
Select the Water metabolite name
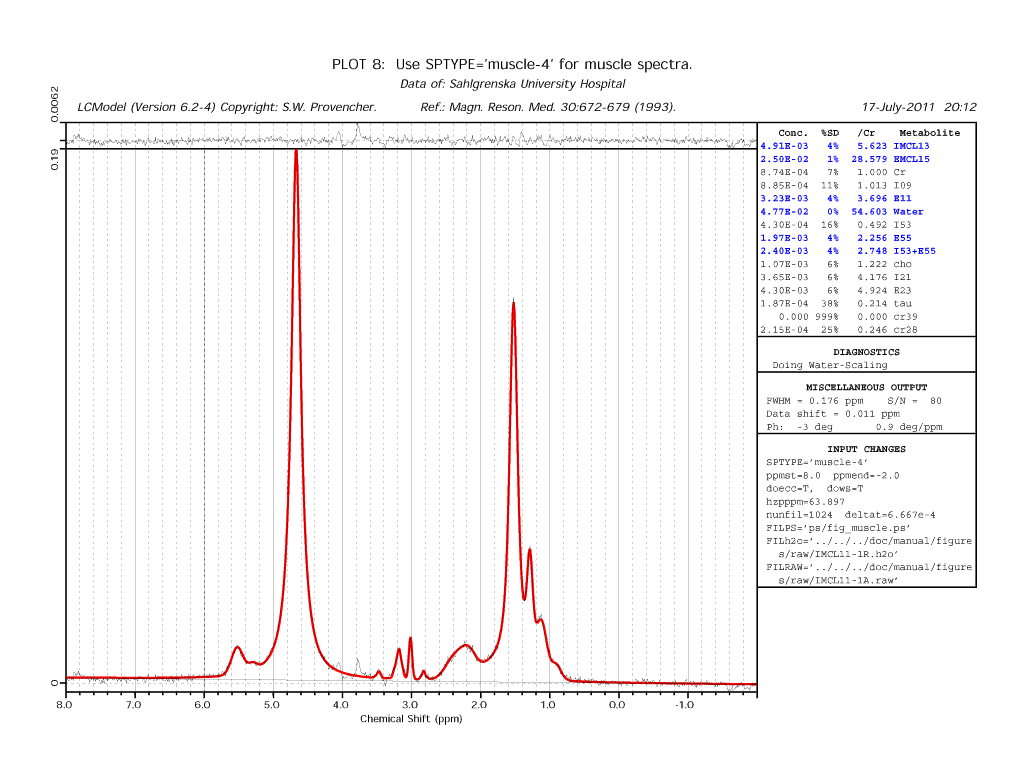tap(908, 212)
